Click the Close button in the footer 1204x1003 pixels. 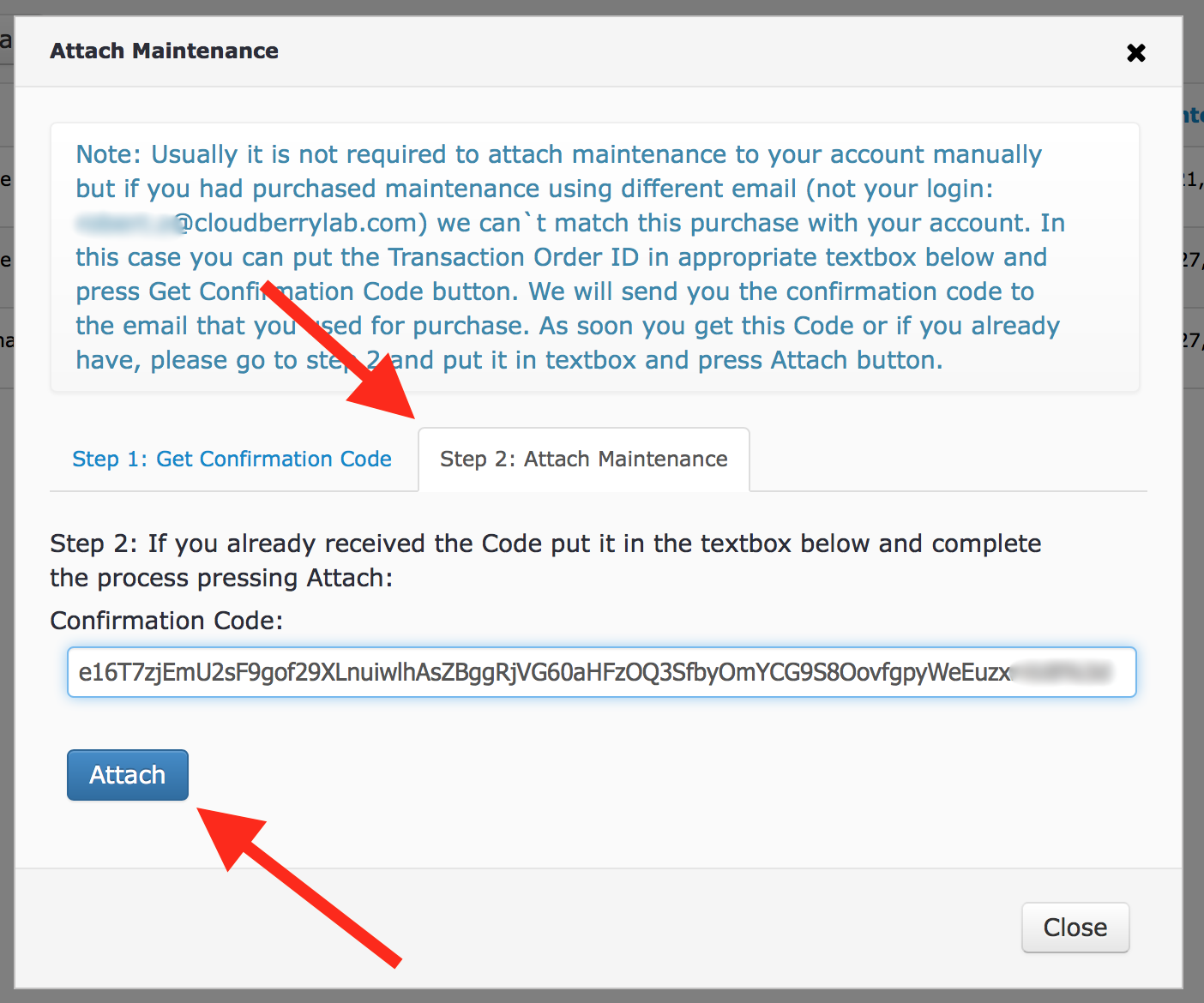tap(1075, 928)
